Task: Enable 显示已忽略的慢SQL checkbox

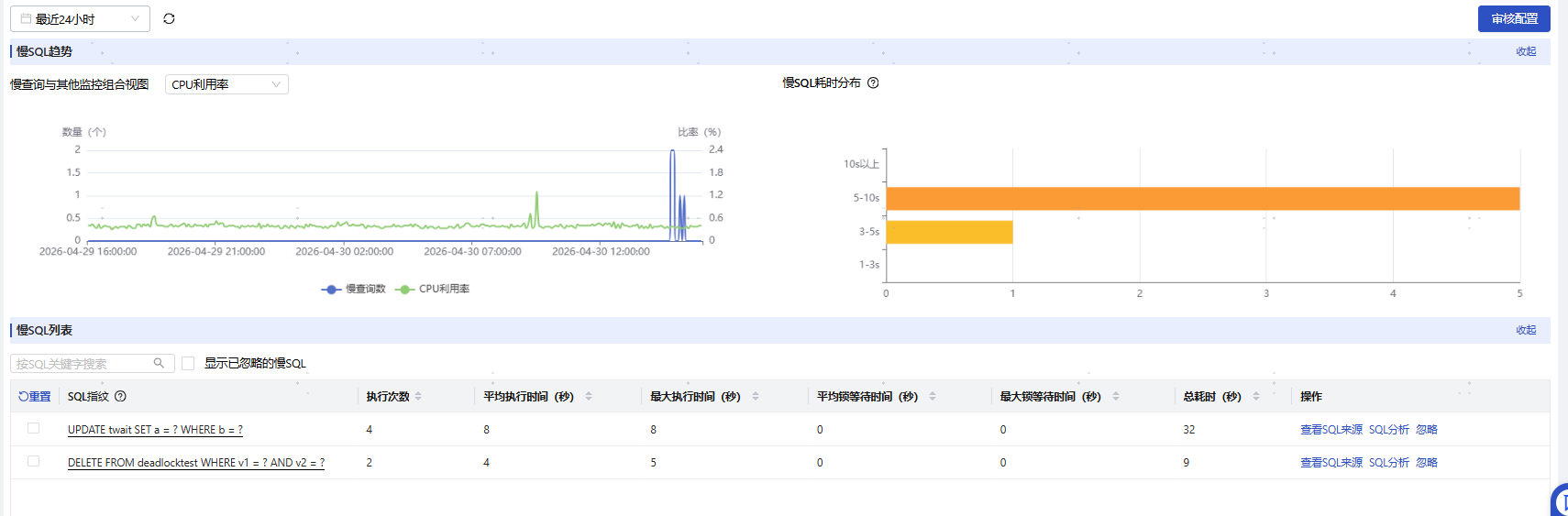Action: [188, 363]
